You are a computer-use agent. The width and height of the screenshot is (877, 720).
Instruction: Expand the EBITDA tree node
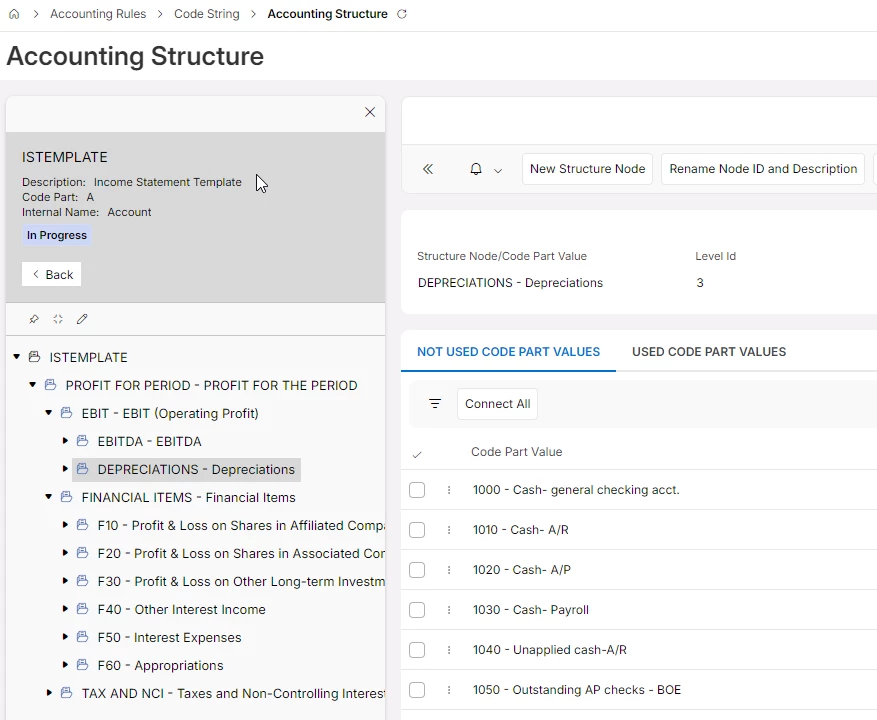point(66,441)
